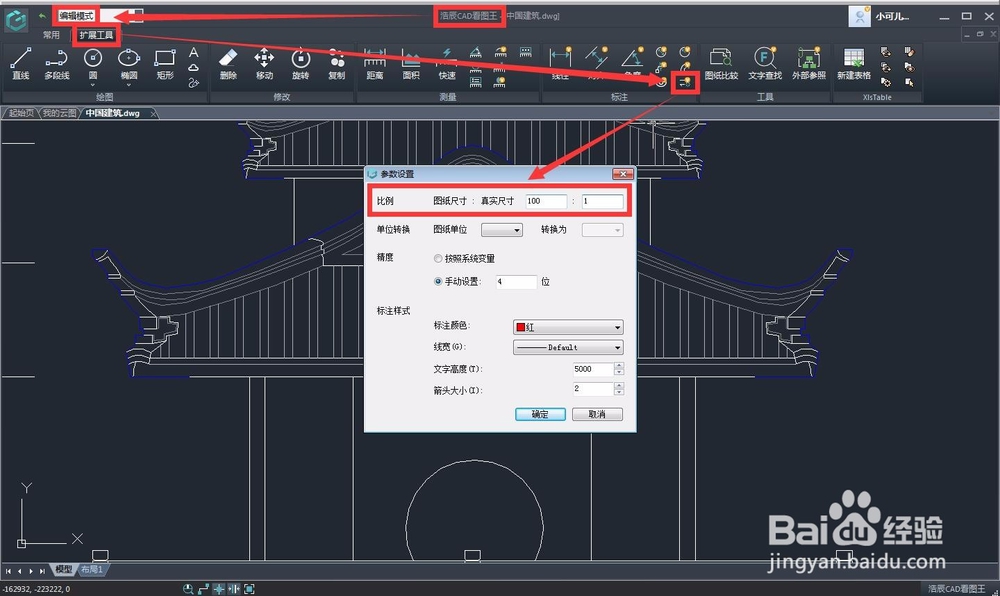Screen dimensions: 1000x596
Task: Jump to first layout tab arrow
Action: pos(8,571)
